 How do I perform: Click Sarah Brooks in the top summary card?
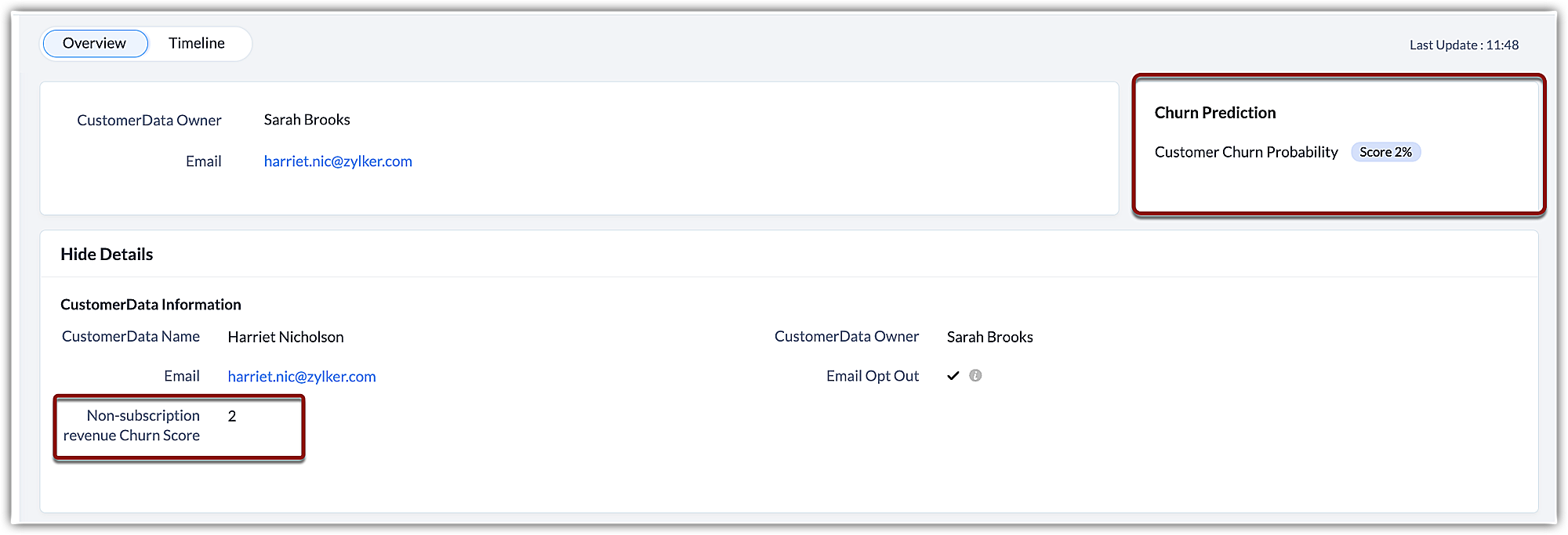tap(307, 120)
